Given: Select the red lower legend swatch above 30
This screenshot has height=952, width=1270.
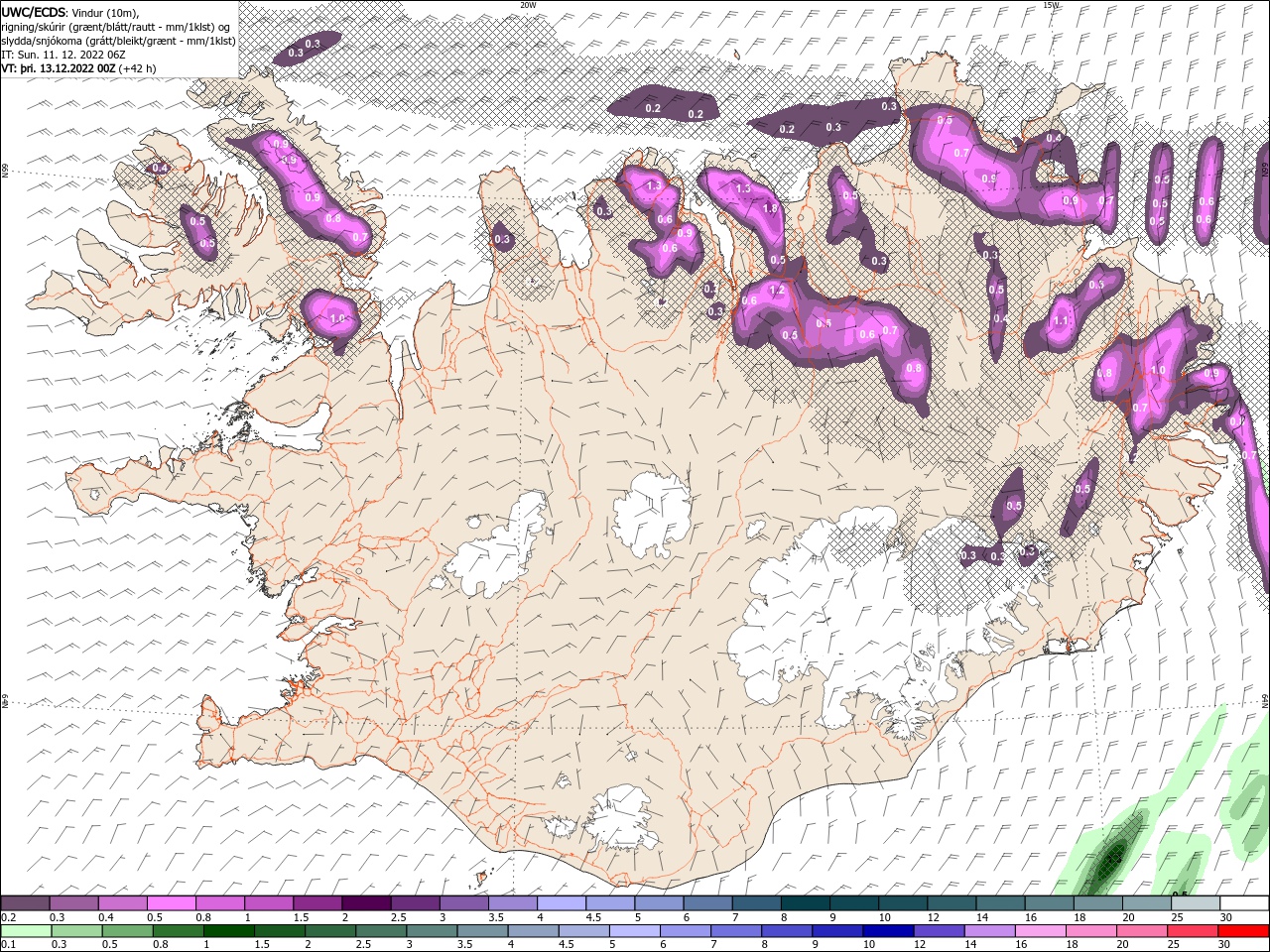Looking at the screenshot, I should 1243,931.
